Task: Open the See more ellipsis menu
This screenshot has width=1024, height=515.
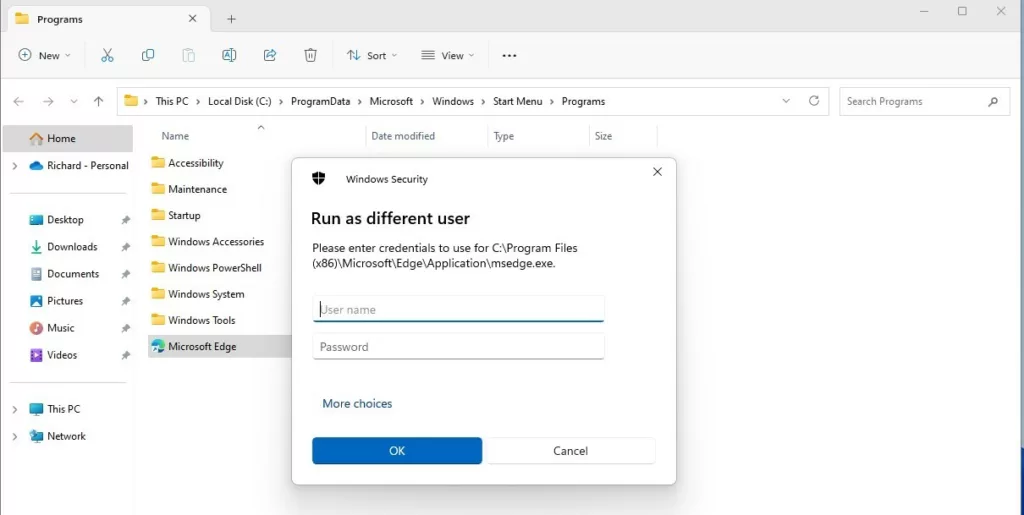Action: (x=509, y=56)
